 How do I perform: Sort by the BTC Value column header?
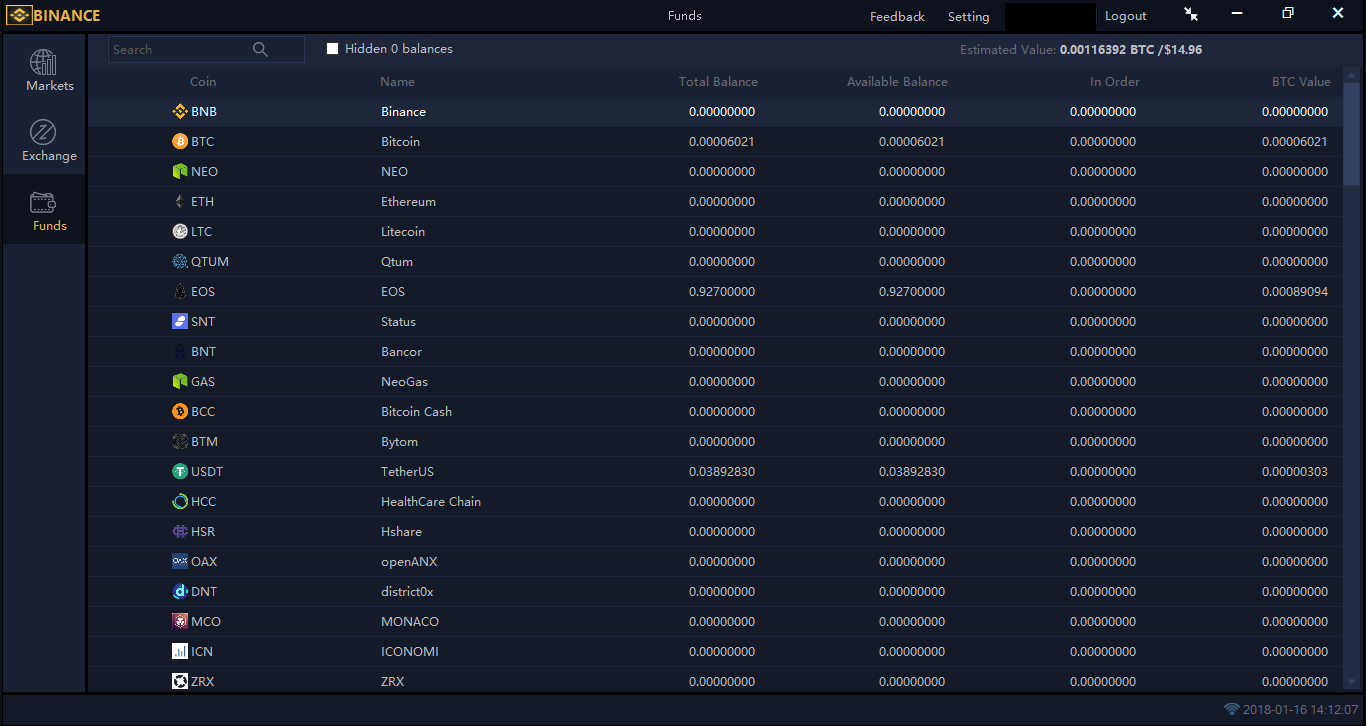[x=1301, y=82]
